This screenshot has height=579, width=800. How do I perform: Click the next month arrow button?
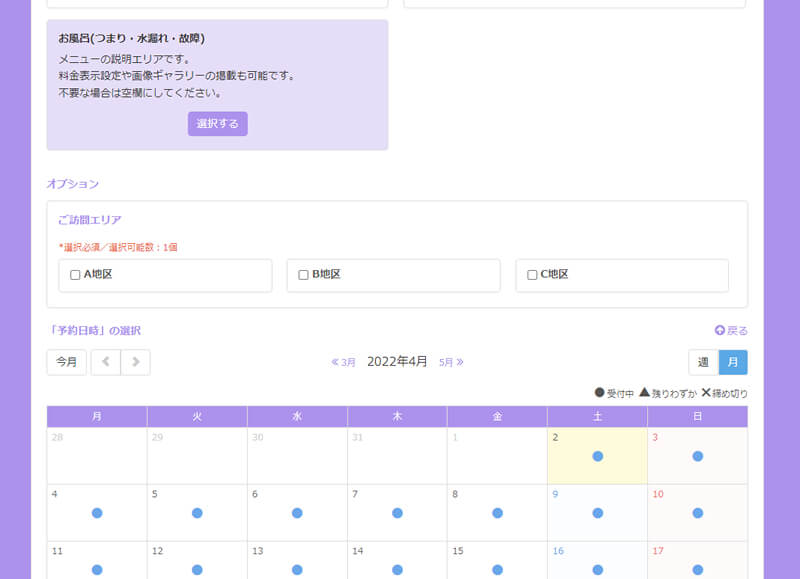click(x=136, y=362)
